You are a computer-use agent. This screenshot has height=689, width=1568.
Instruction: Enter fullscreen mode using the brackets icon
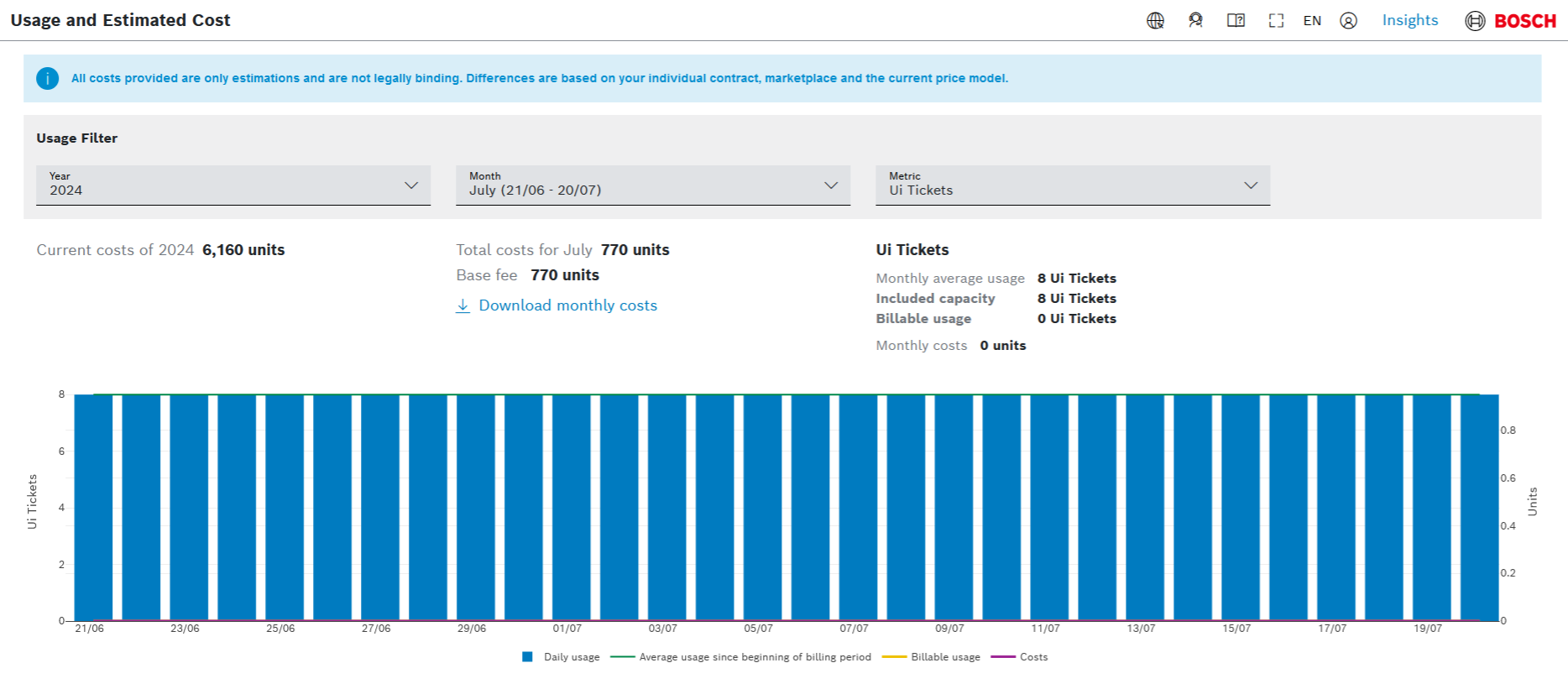(x=1276, y=21)
